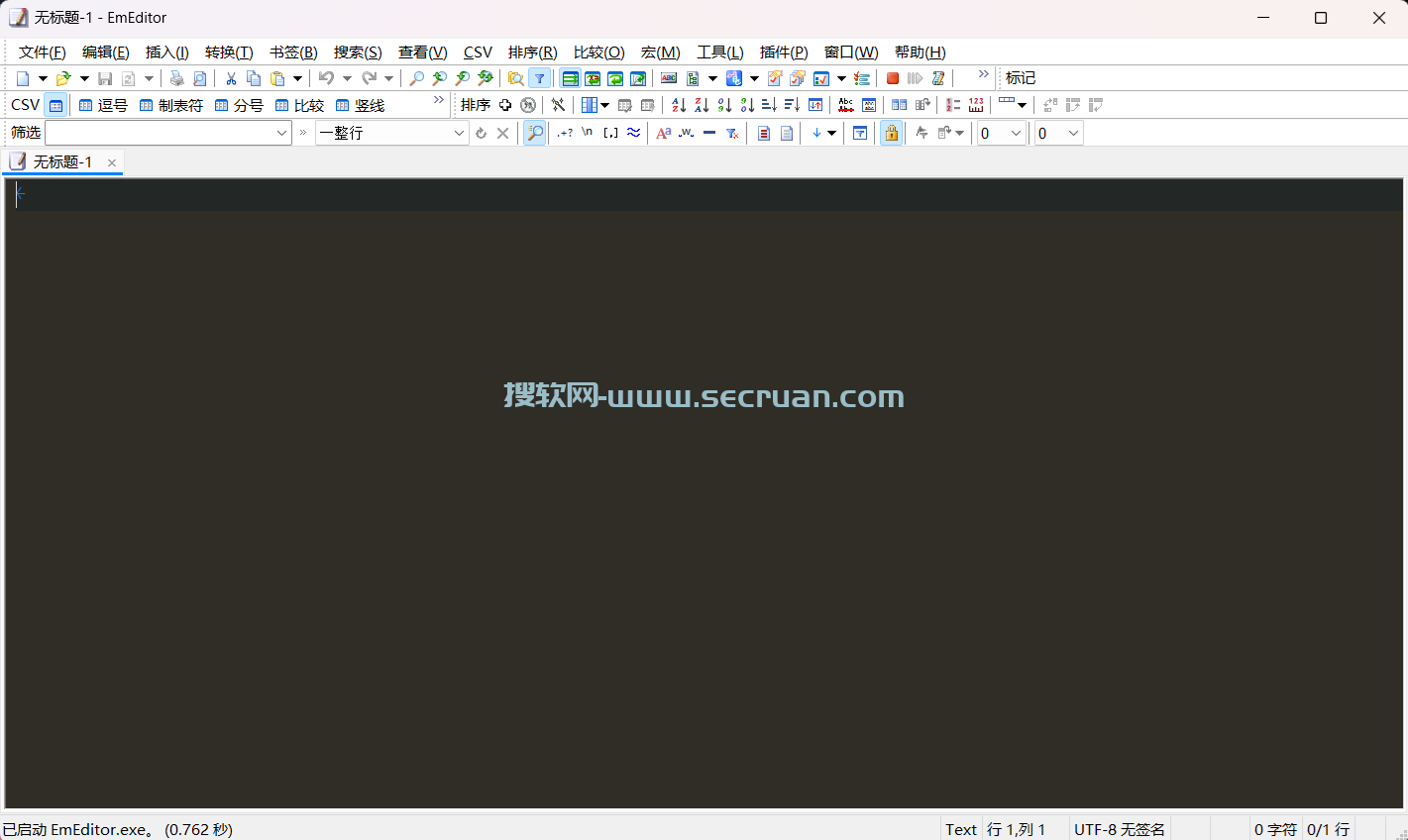This screenshot has width=1408, height=840.
Task: Clear the filter with X icon
Action: (502, 133)
